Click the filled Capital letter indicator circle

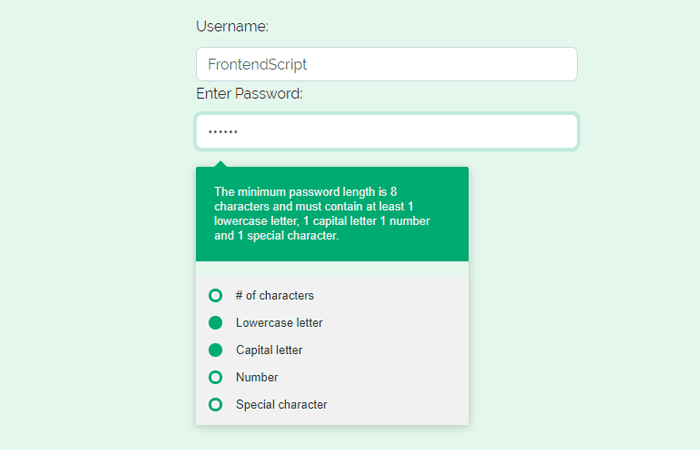point(215,350)
